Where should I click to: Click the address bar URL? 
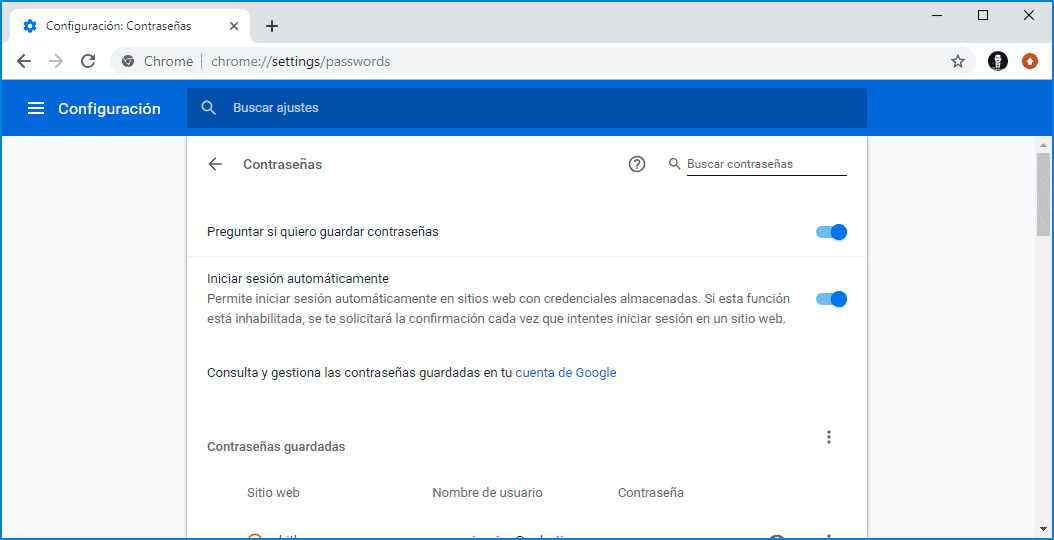click(300, 61)
